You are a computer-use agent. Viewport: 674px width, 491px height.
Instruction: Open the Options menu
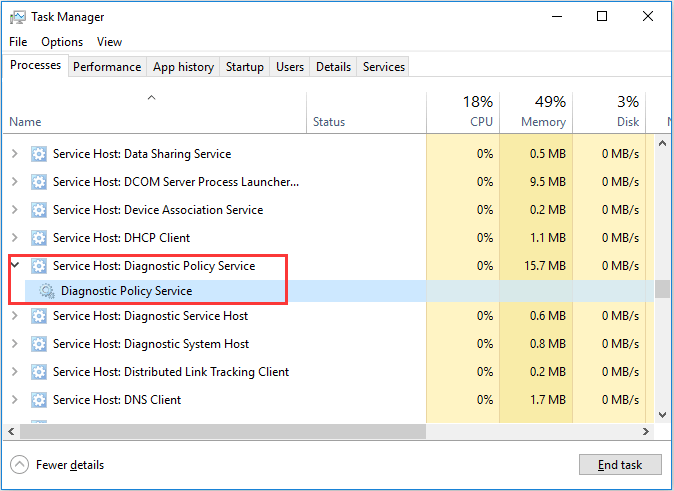tap(62, 42)
